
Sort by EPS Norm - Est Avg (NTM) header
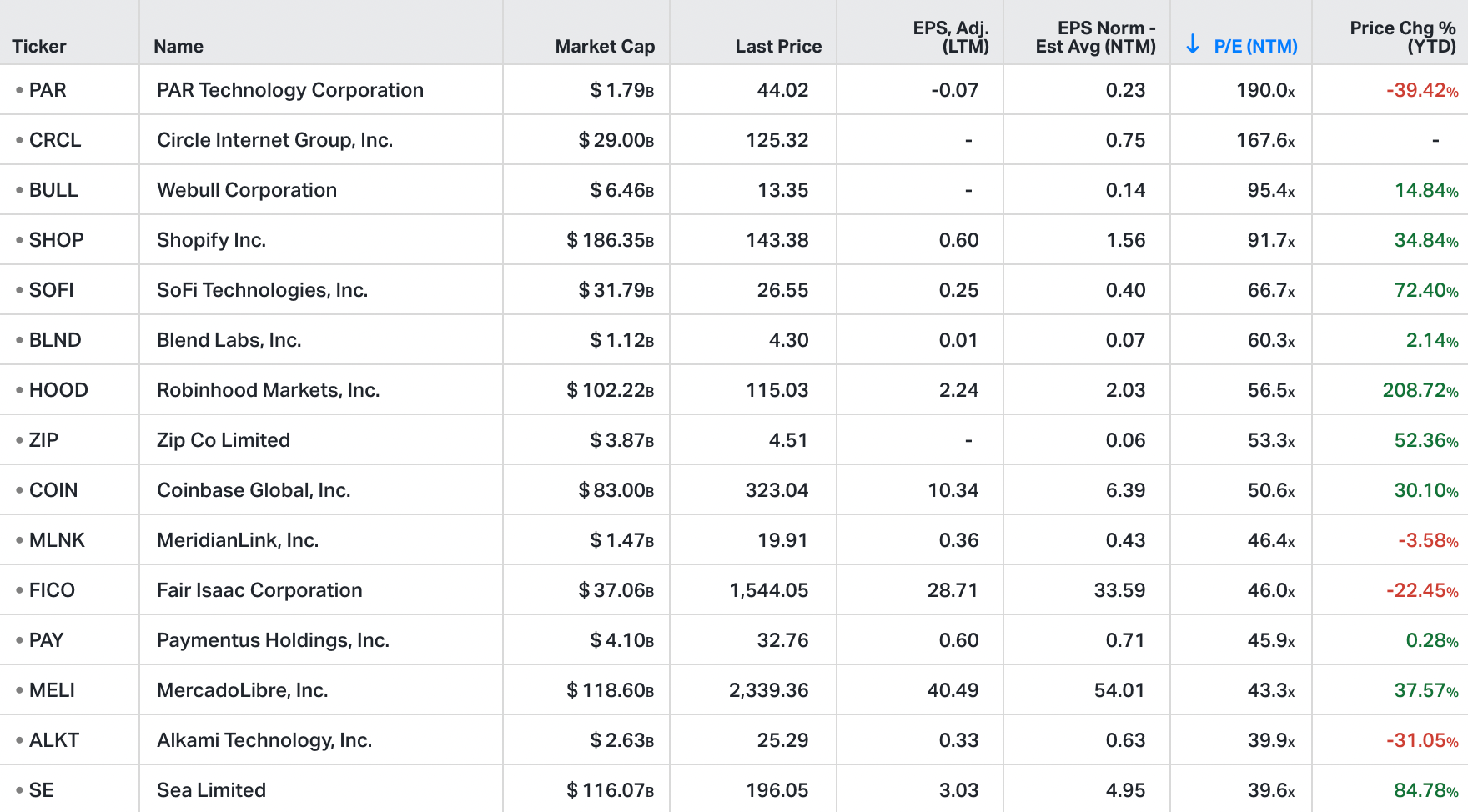coord(1096,38)
